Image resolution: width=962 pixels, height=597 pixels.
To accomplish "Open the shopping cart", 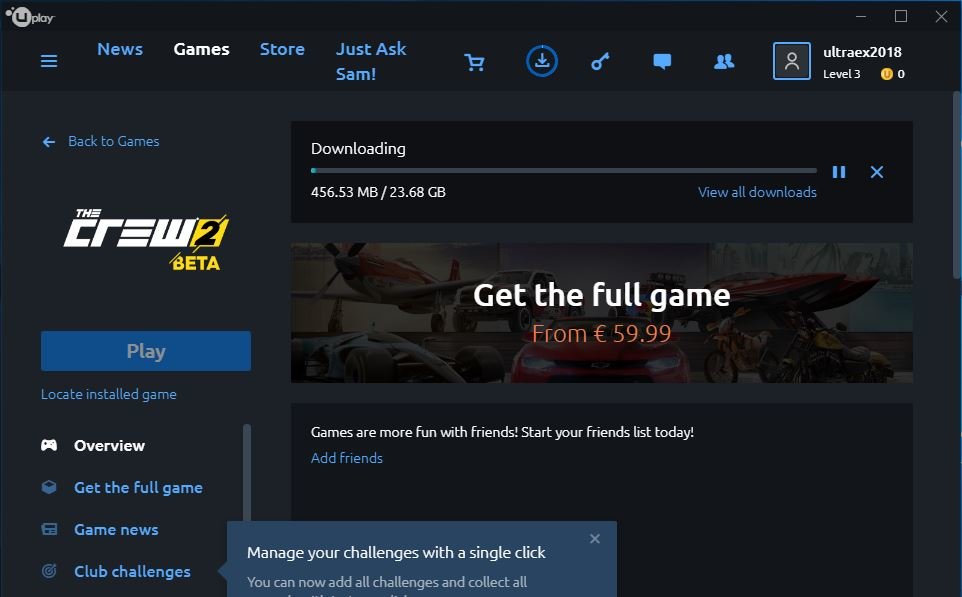I will pos(474,62).
